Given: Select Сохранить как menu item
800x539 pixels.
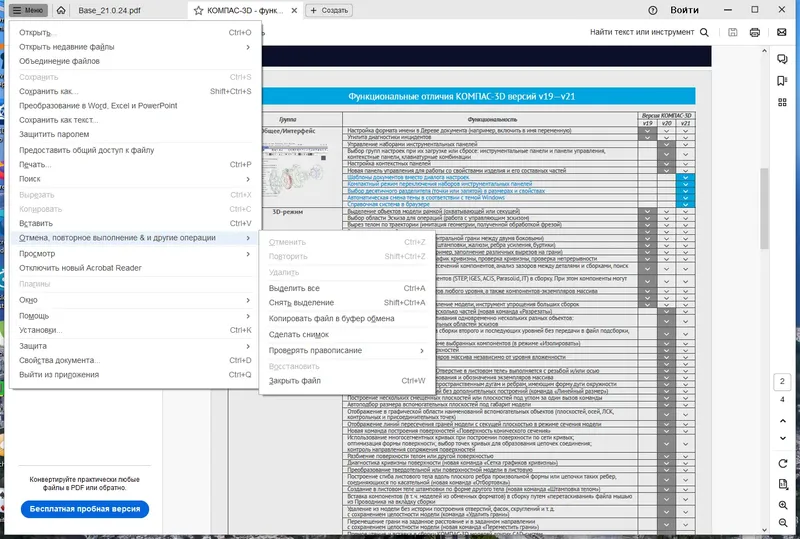Looking at the screenshot, I should [135, 91].
